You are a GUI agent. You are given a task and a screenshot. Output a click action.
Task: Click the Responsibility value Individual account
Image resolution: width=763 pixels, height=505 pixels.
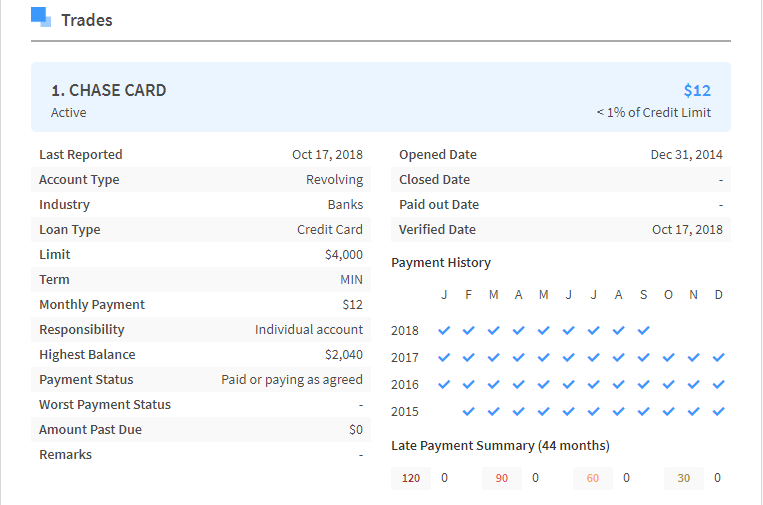pyautogui.click(x=309, y=330)
